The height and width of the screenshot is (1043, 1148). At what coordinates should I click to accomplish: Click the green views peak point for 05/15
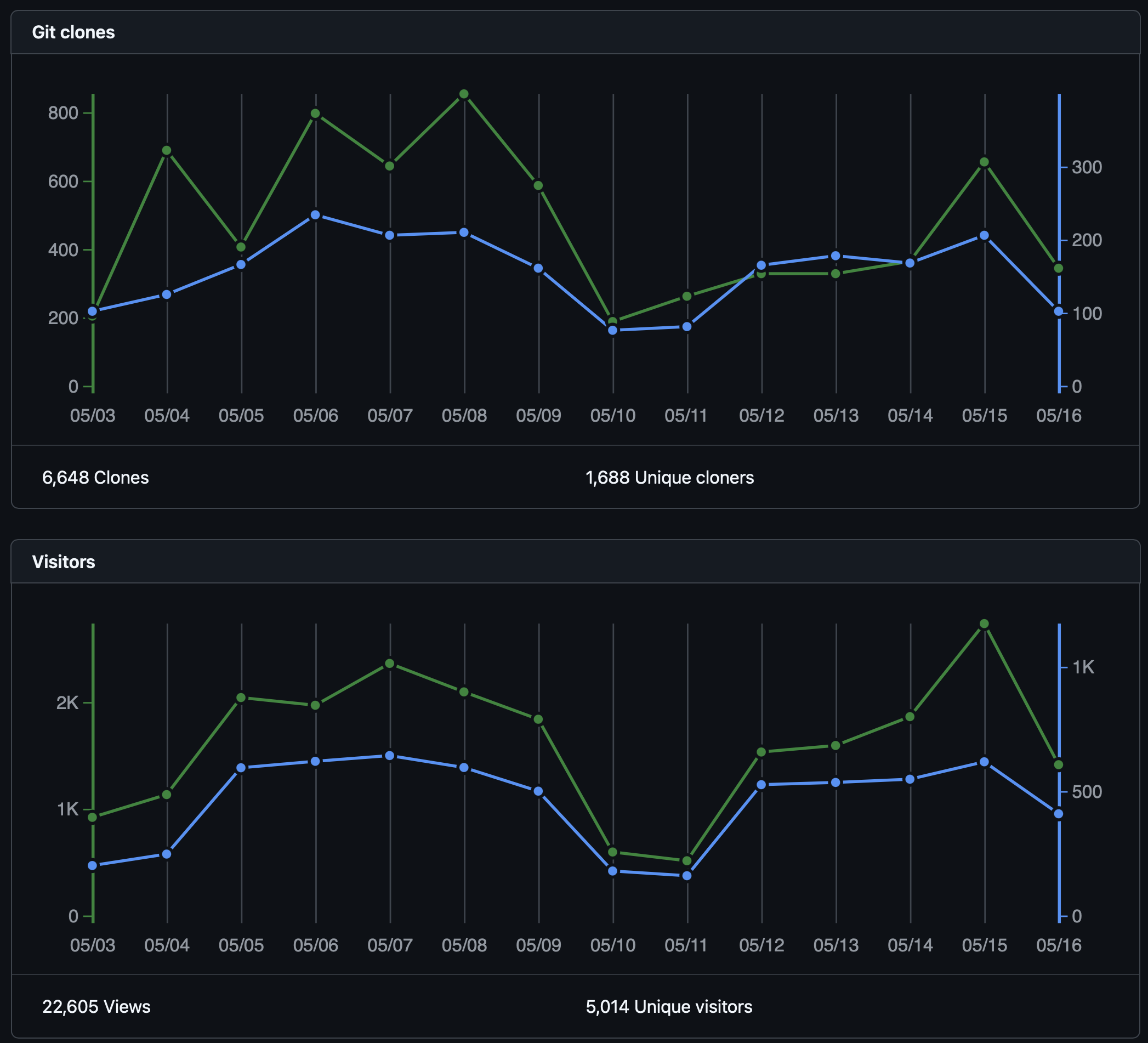[x=984, y=623]
